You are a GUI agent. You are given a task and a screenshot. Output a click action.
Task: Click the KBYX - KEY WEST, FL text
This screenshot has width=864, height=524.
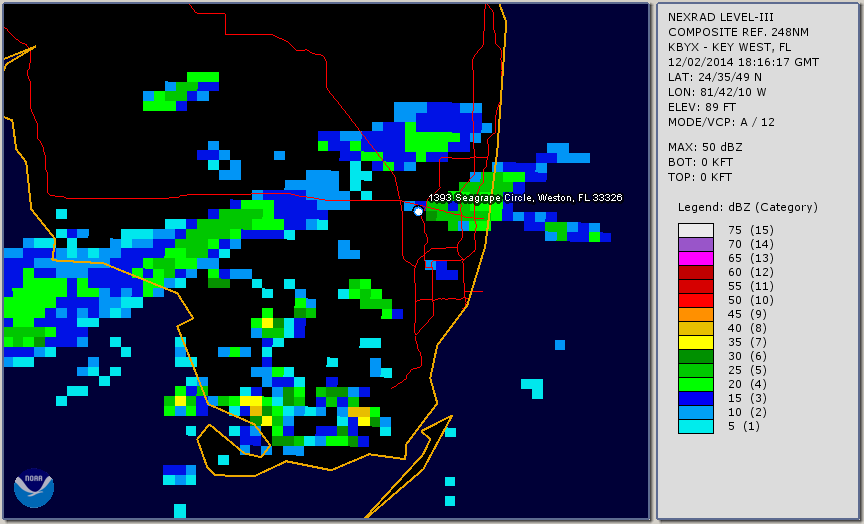point(730,47)
